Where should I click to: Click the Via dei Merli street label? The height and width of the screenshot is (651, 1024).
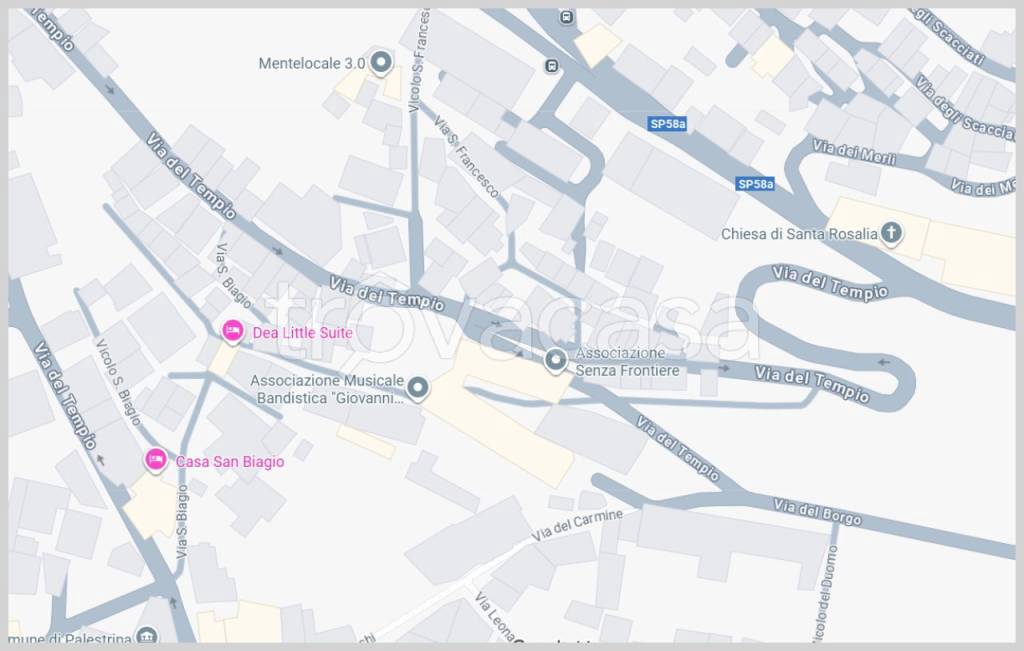point(854,152)
